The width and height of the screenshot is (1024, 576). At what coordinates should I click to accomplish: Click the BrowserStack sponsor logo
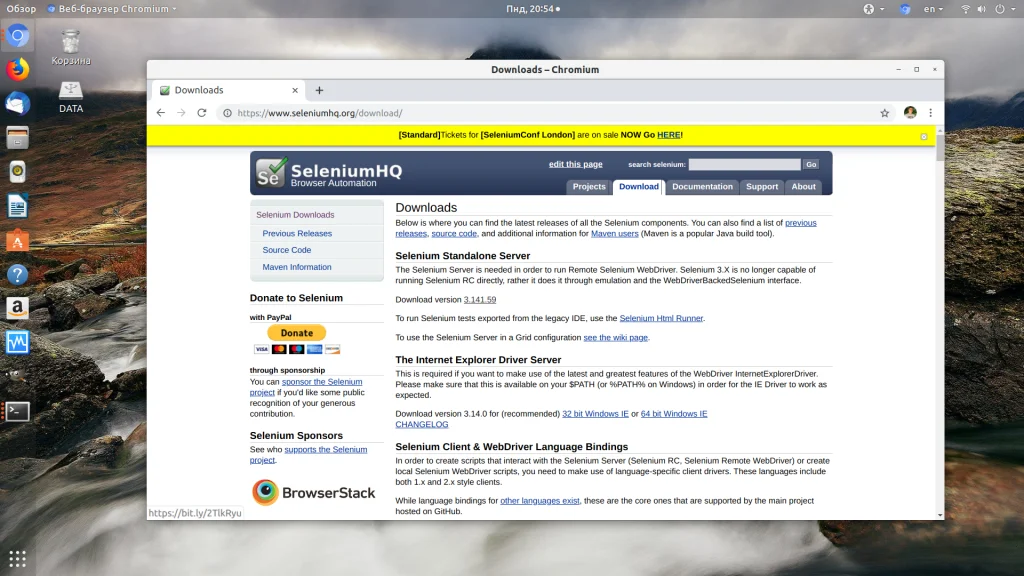point(313,492)
